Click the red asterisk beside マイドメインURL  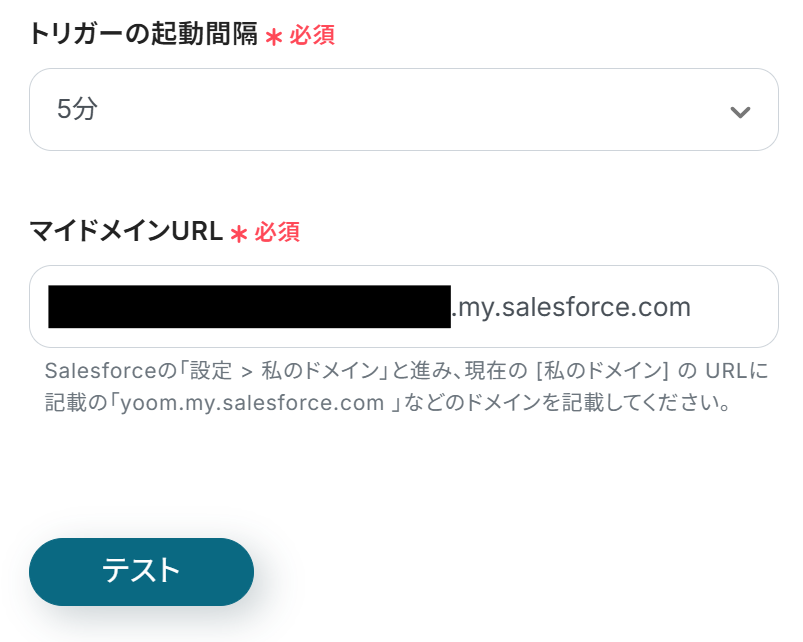click(x=239, y=234)
